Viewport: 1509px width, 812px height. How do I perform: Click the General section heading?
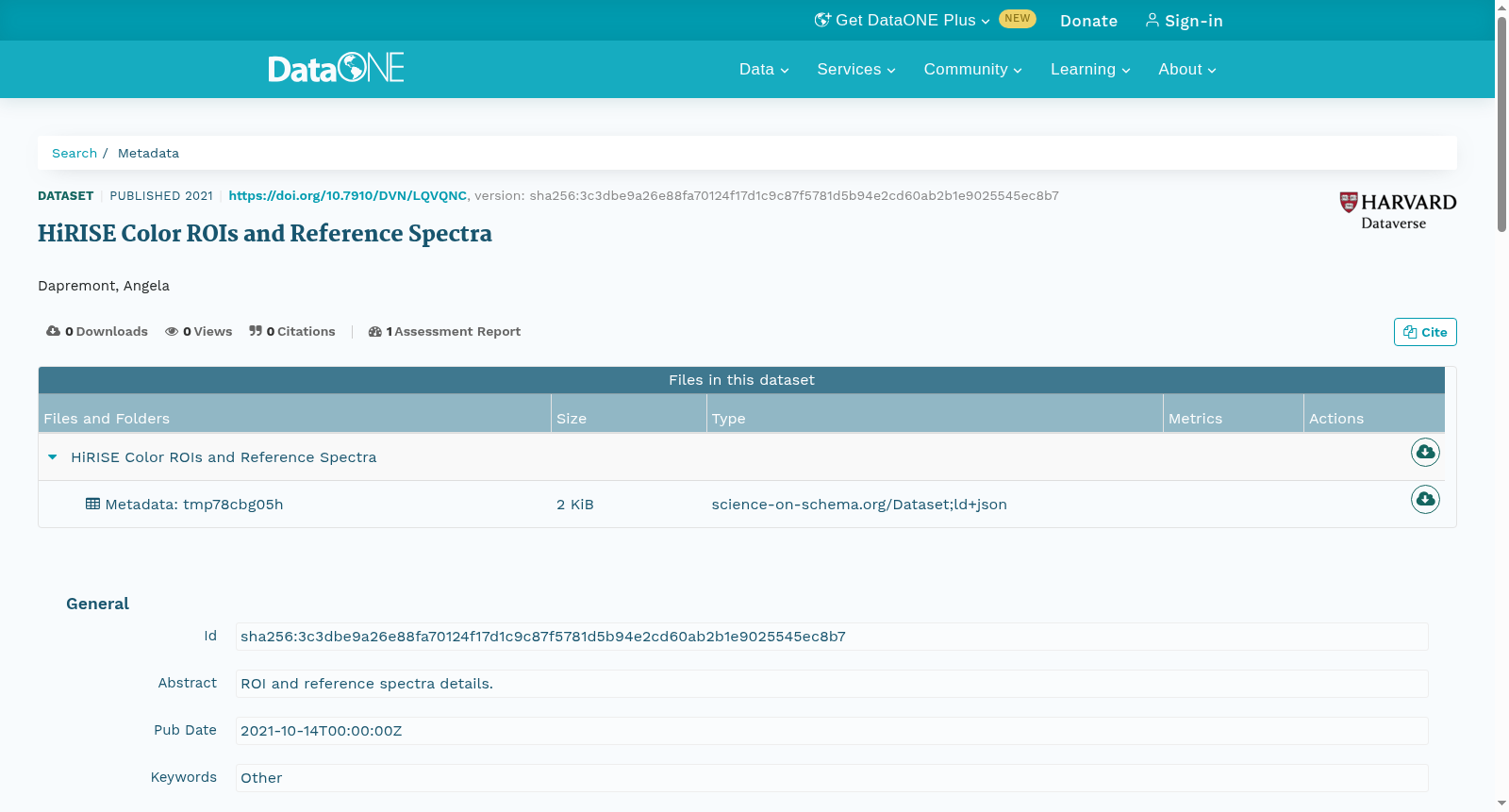(97, 604)
